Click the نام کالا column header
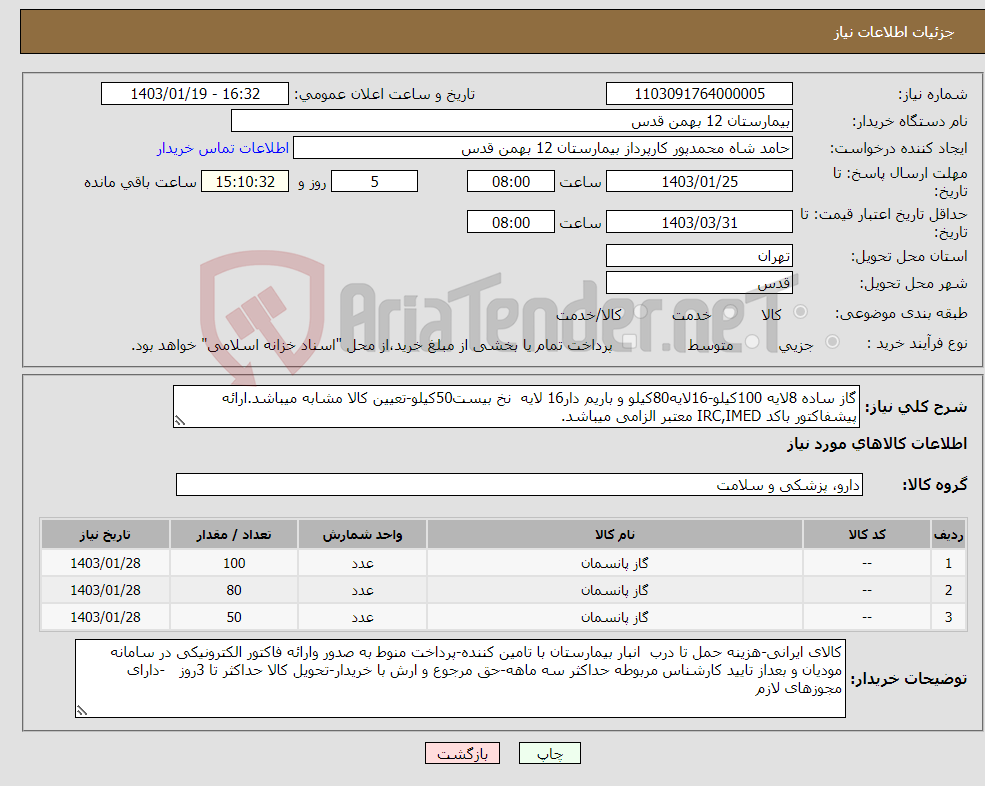This screenshot has width=985, height=786. coord(614,535)
